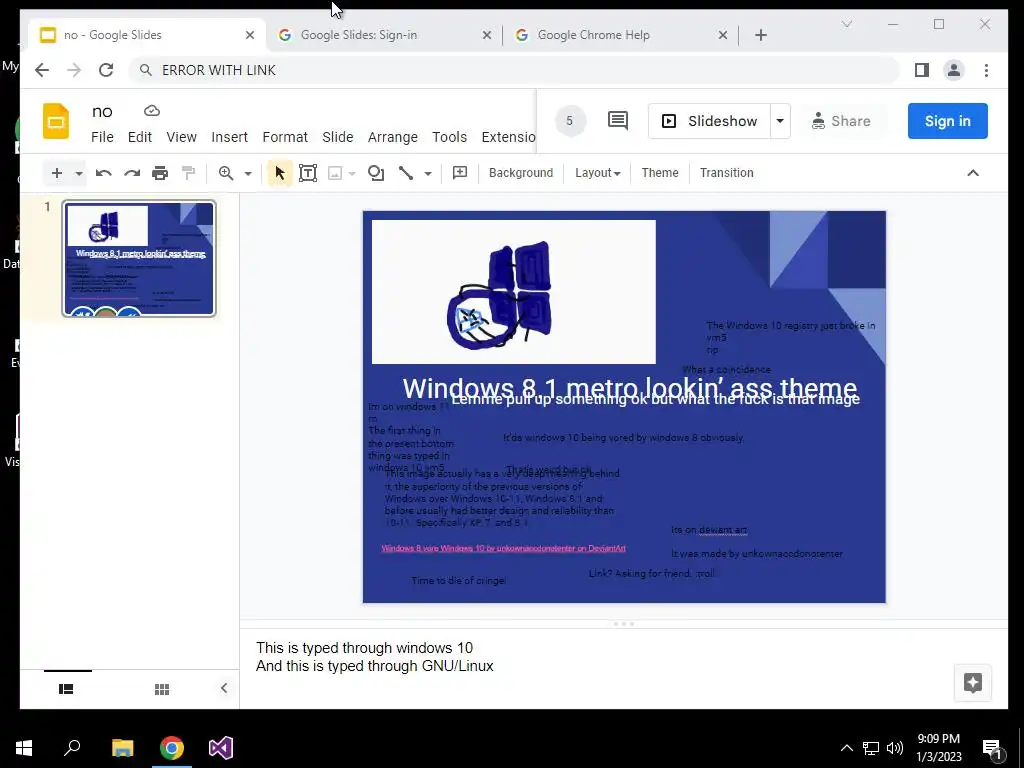Click the Paint format icon

coord(189,173)
